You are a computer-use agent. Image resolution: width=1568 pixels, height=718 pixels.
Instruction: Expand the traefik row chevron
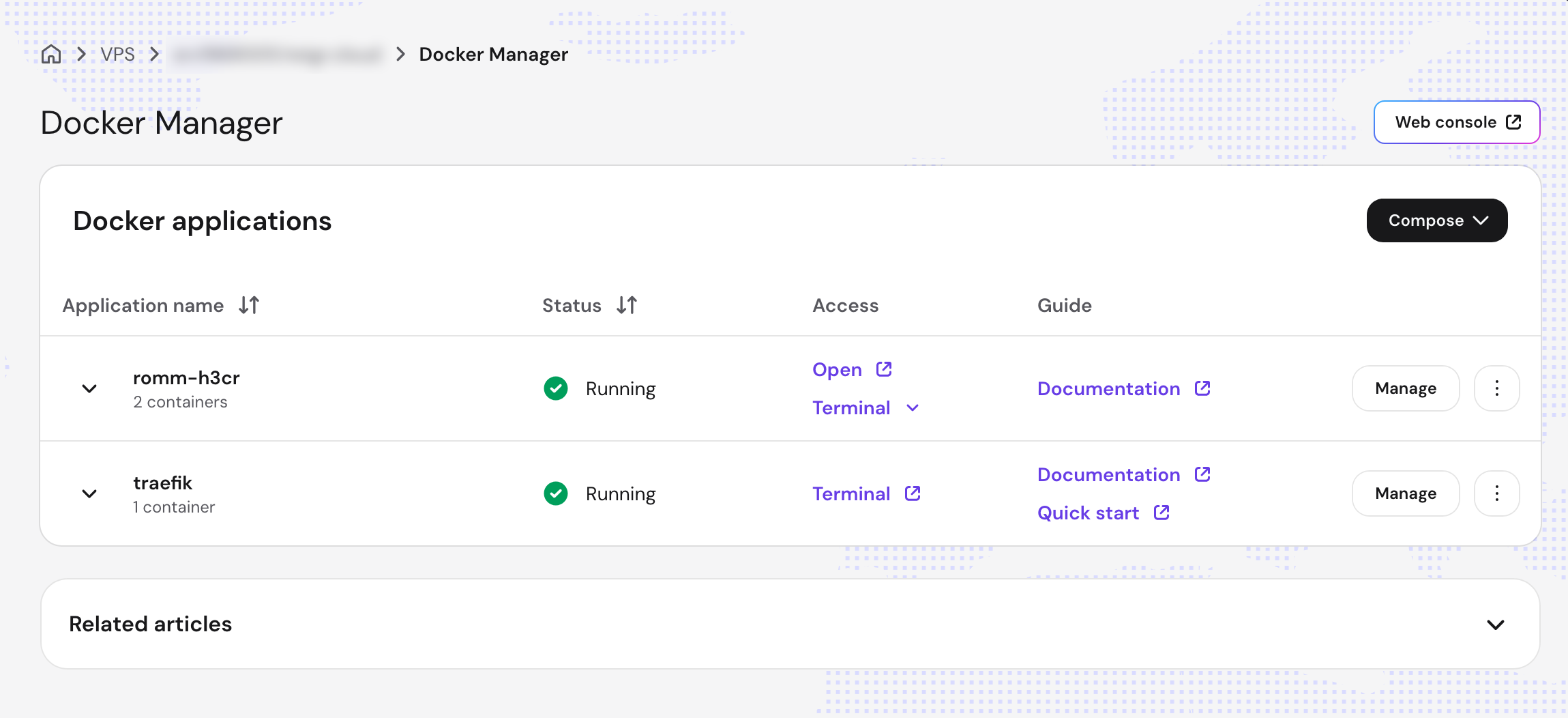click(89, 493)
